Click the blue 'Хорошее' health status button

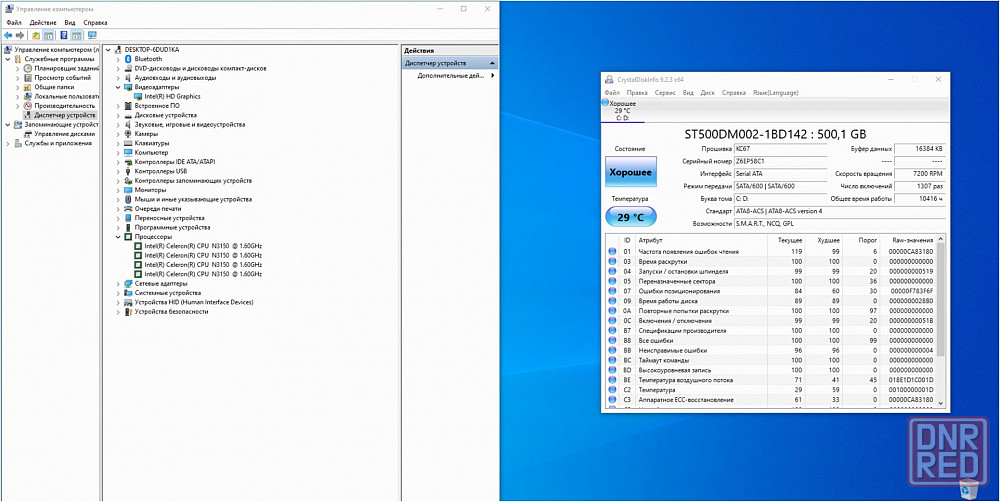click(631, 172)
